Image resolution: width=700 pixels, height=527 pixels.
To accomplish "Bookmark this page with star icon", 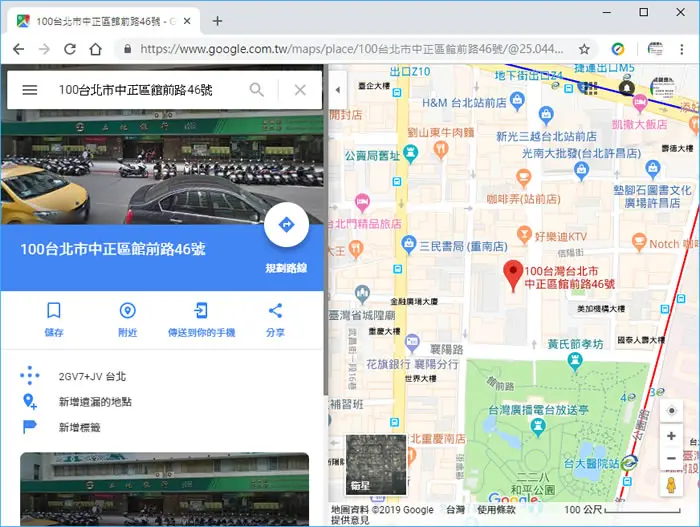I will coord(584,49).
